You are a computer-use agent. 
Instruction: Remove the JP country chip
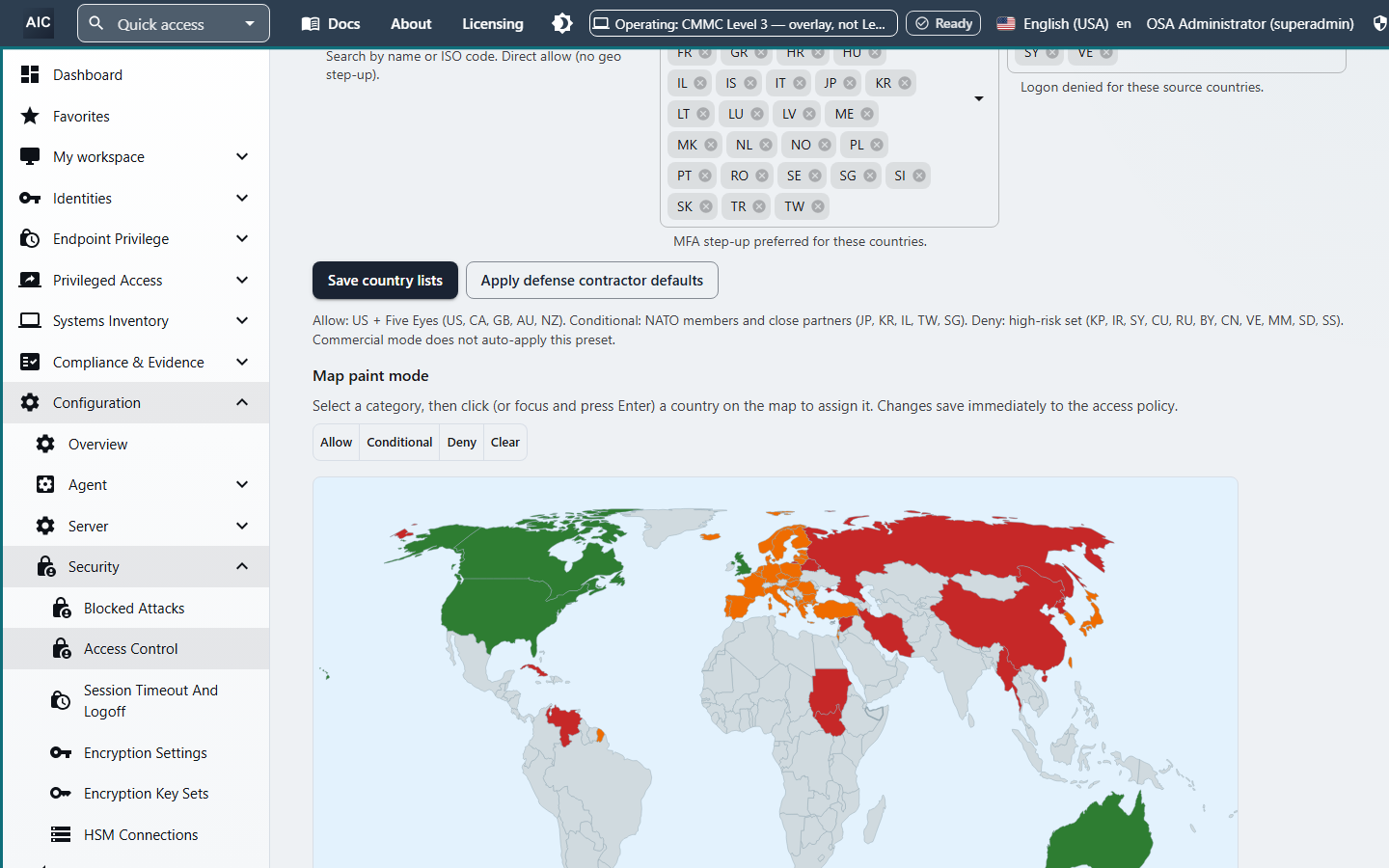click(x=850, y=83)
